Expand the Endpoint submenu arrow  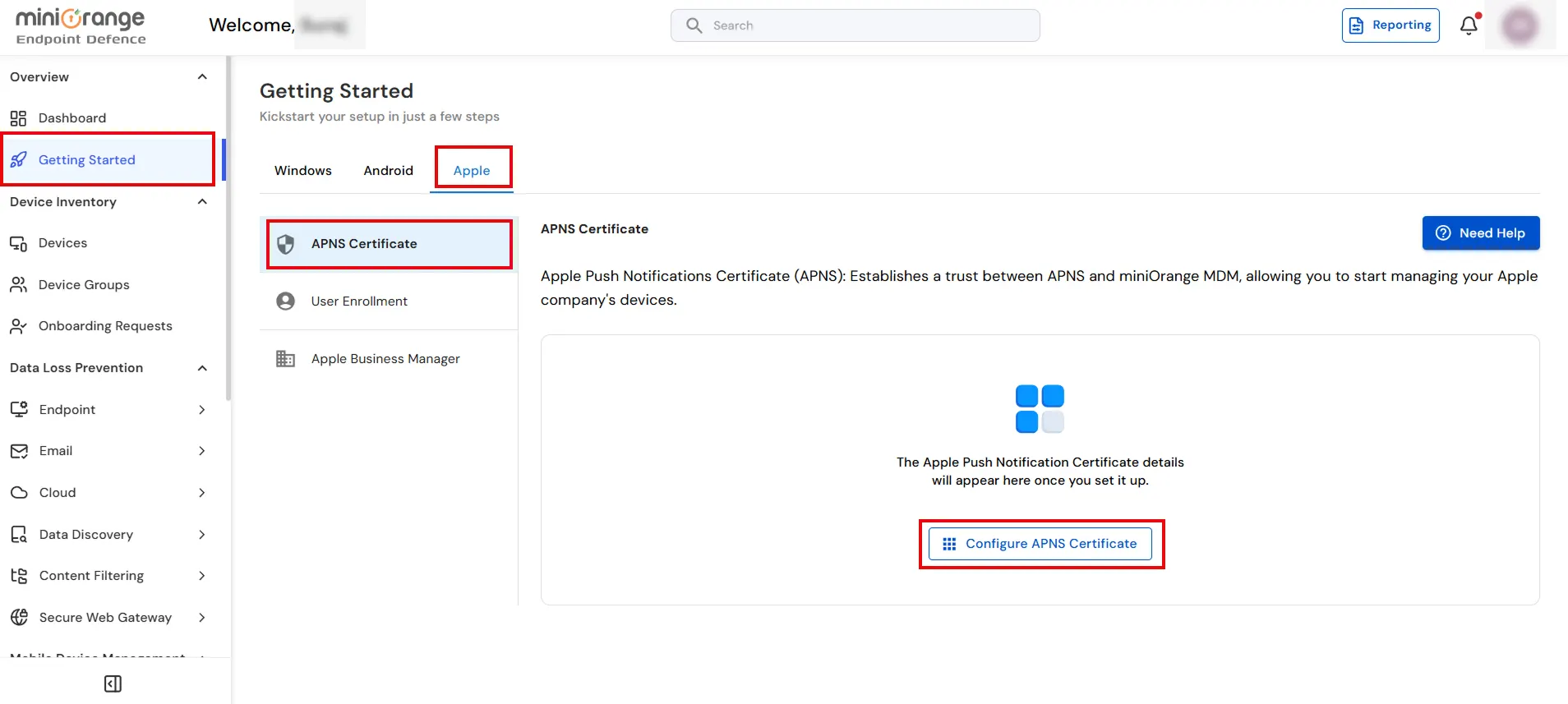click(202, 410)
